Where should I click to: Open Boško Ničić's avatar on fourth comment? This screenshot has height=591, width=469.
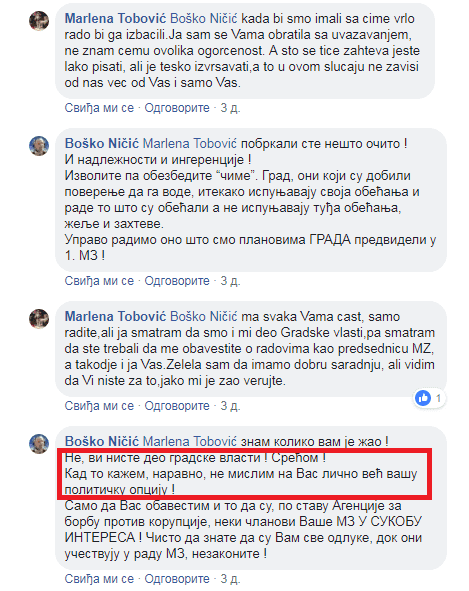click(x=39, y=444)
